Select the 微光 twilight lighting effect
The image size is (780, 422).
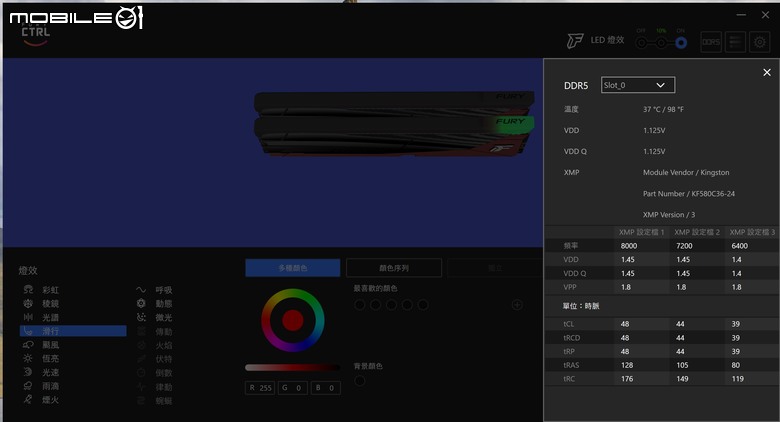pyautogui.click(x=155, y=317)
